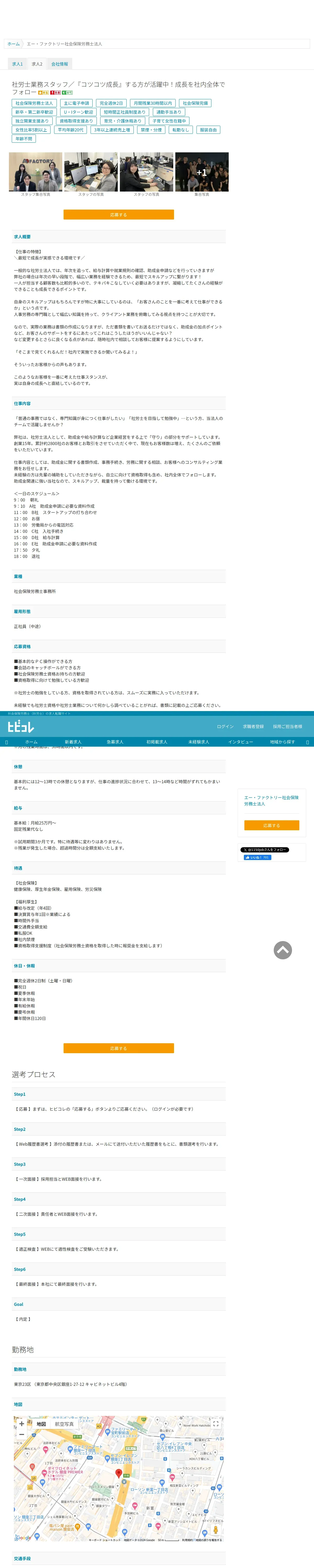Click the Facebook いいね! button
Image resolution: width=314 pixels, height=1568 pixels.
pyautogui.click(x=257, y=858)
